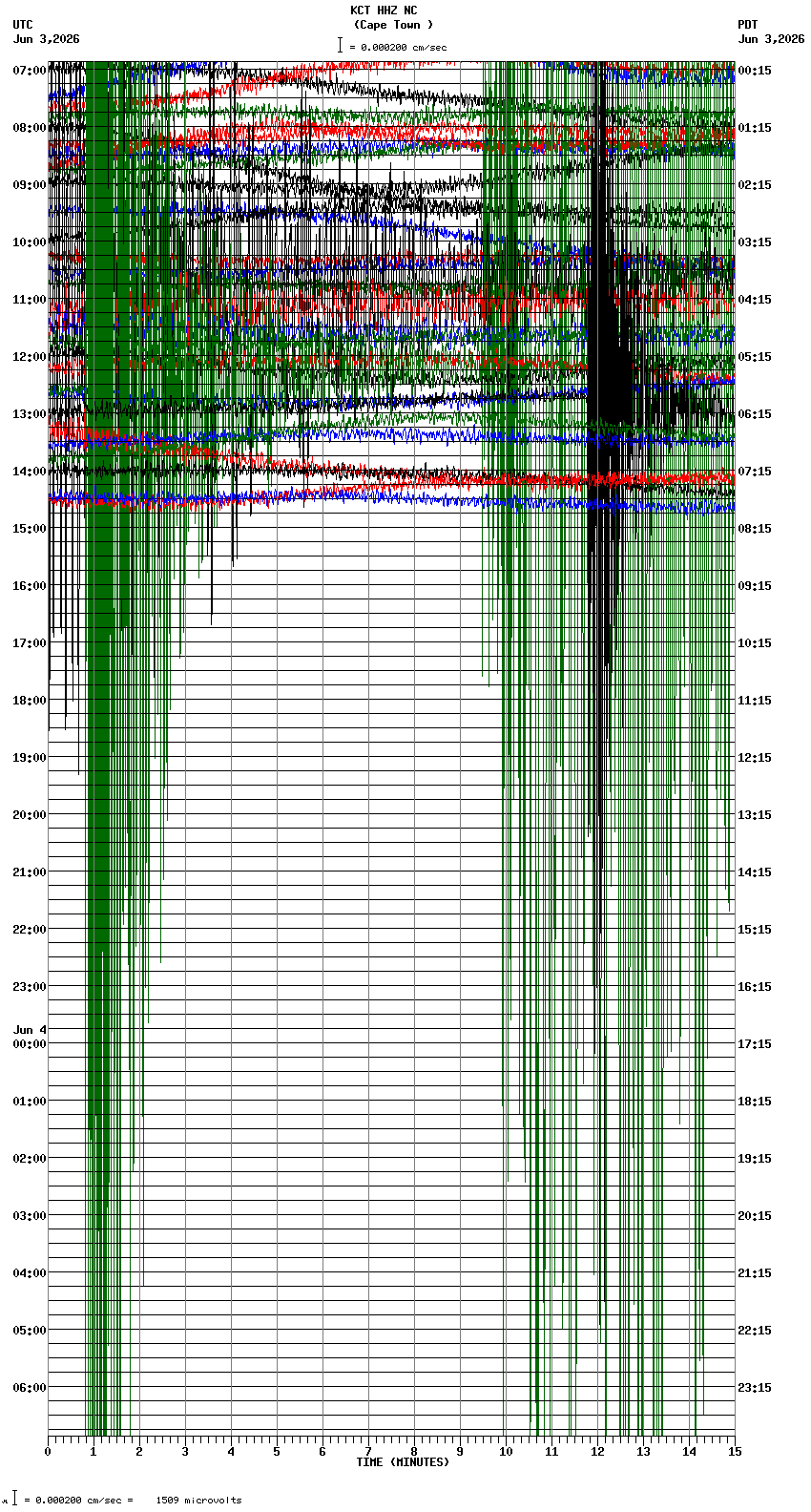The width and height of the screenshot is (811, 1512).
Task: Click the PDT time label '07:15'
Action: tap(755, 472)
